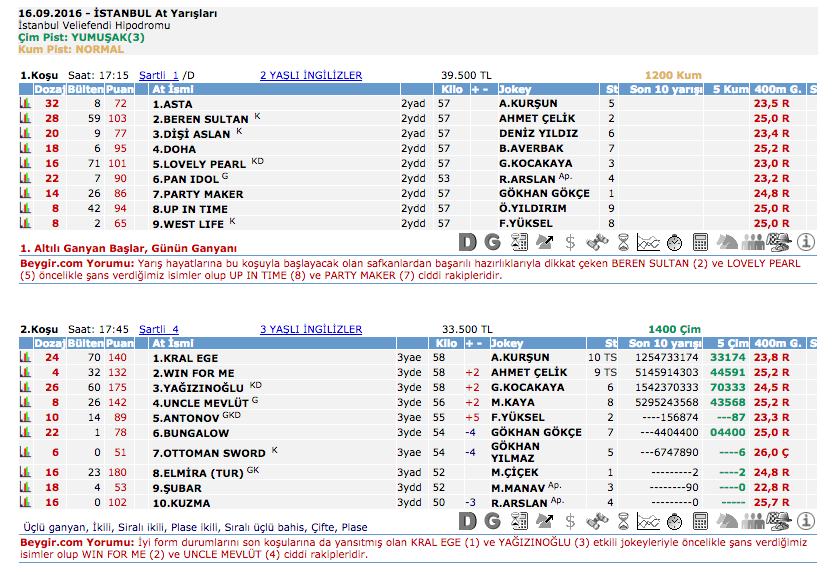This screenshot has width=836, height=575.
Task: Click the bar chart icon beside ASTA
Action: tap(25, 104)
